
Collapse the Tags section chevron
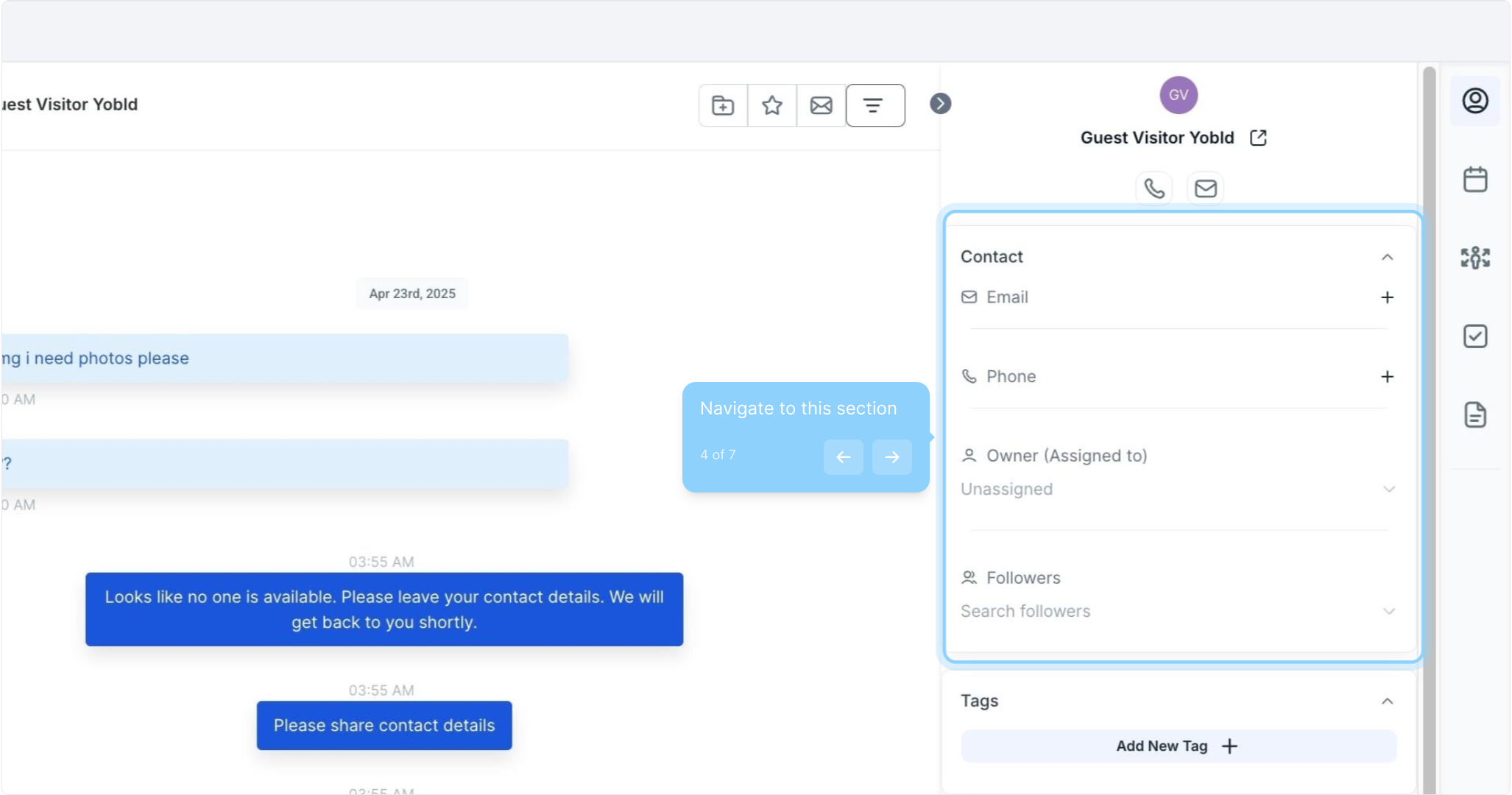[1387, 701]
